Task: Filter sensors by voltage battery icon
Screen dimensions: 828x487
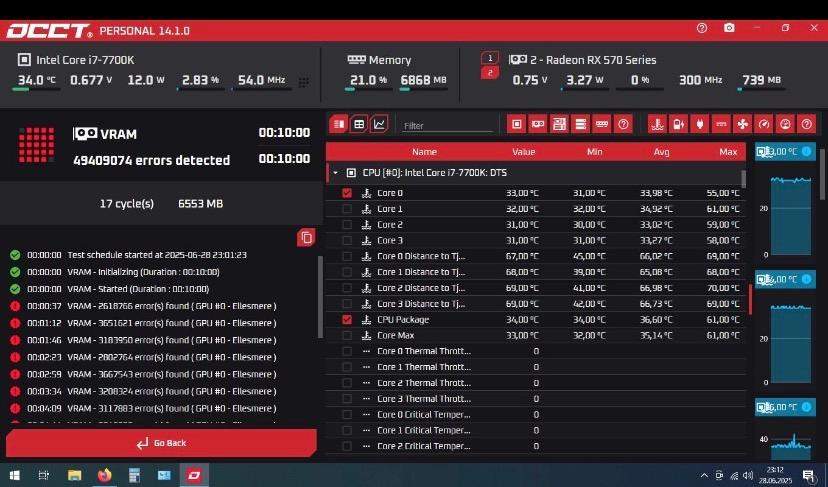Action: (x=679, y=124)
